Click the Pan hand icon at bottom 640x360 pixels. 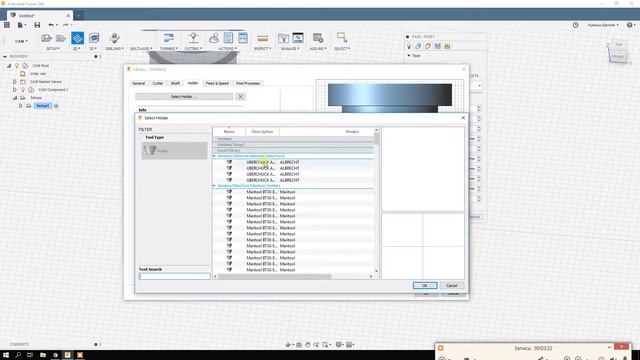click(308, 345)
